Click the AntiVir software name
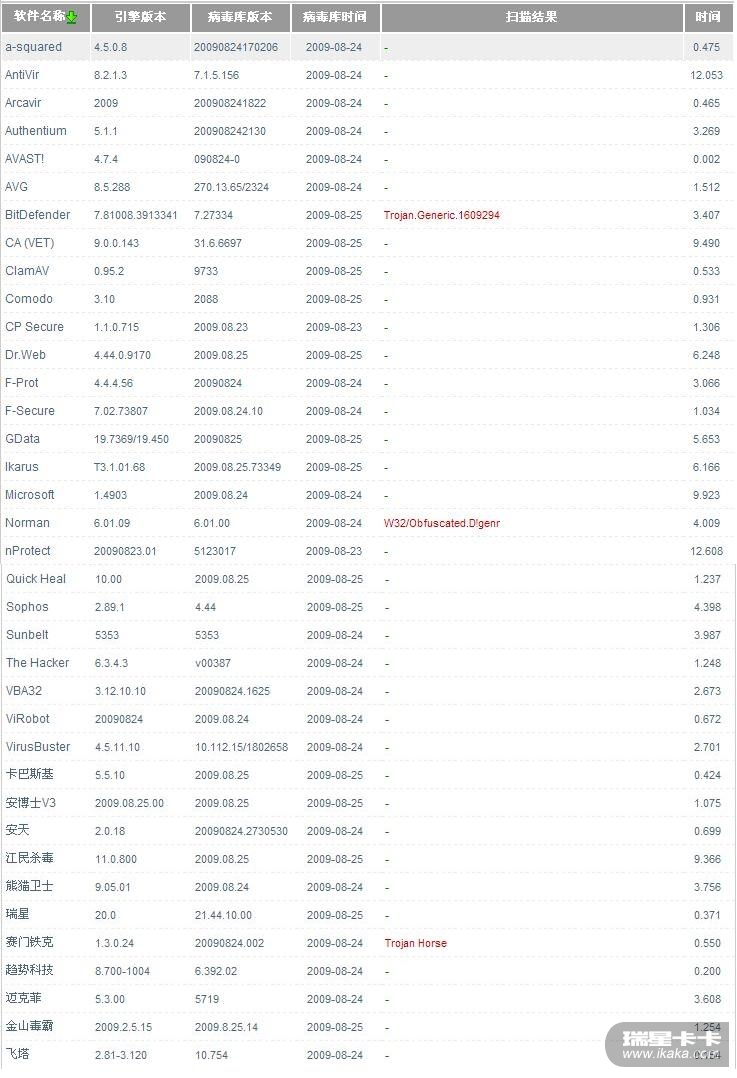The height and width of the screenshot is (1078, 737). 23,75
